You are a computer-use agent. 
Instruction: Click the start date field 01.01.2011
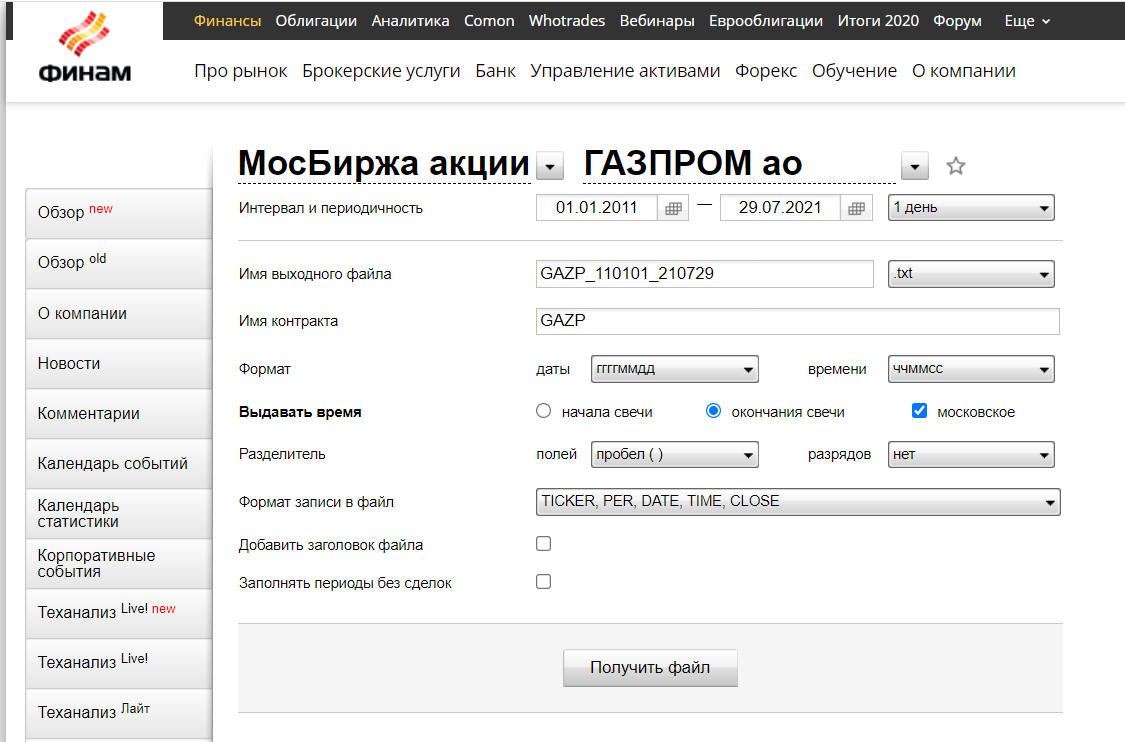(x=596, y=208)
